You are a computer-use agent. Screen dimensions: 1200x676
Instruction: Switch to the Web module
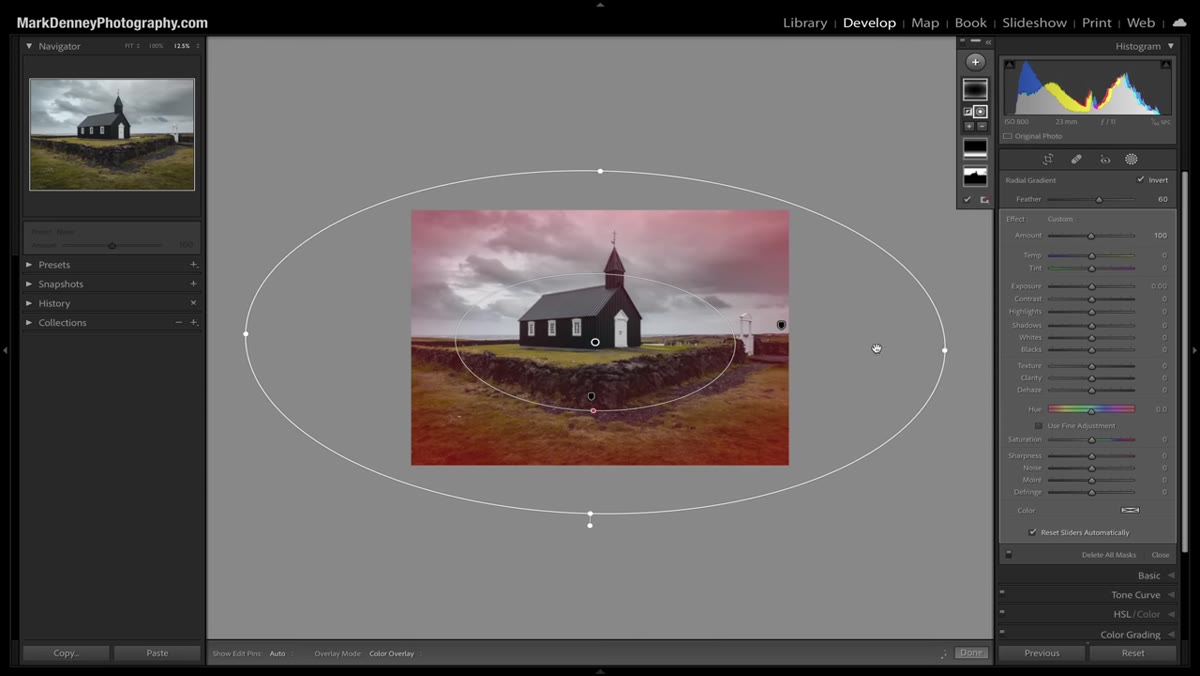point(1141,23)
